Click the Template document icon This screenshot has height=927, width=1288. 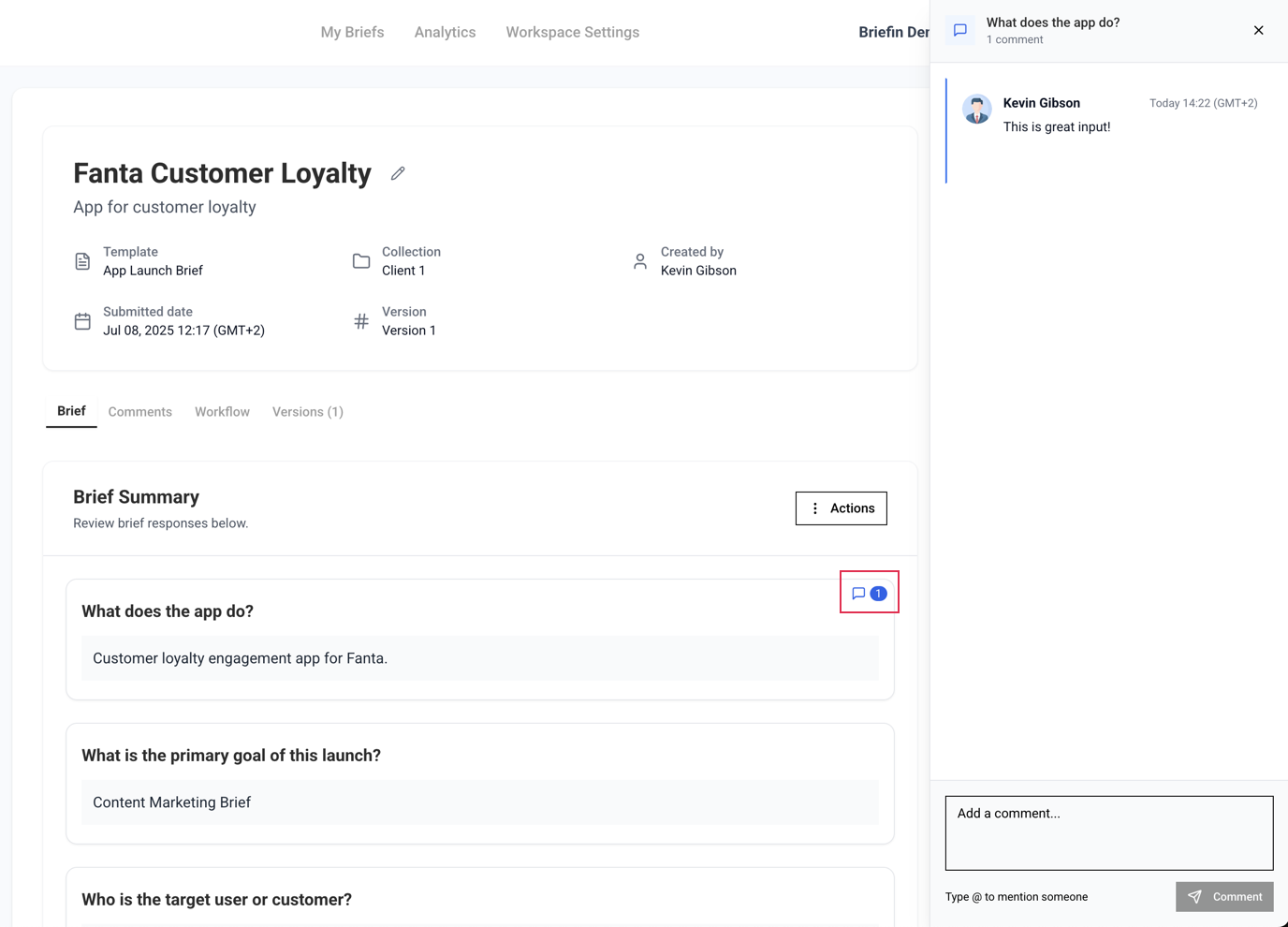[82, 261]
